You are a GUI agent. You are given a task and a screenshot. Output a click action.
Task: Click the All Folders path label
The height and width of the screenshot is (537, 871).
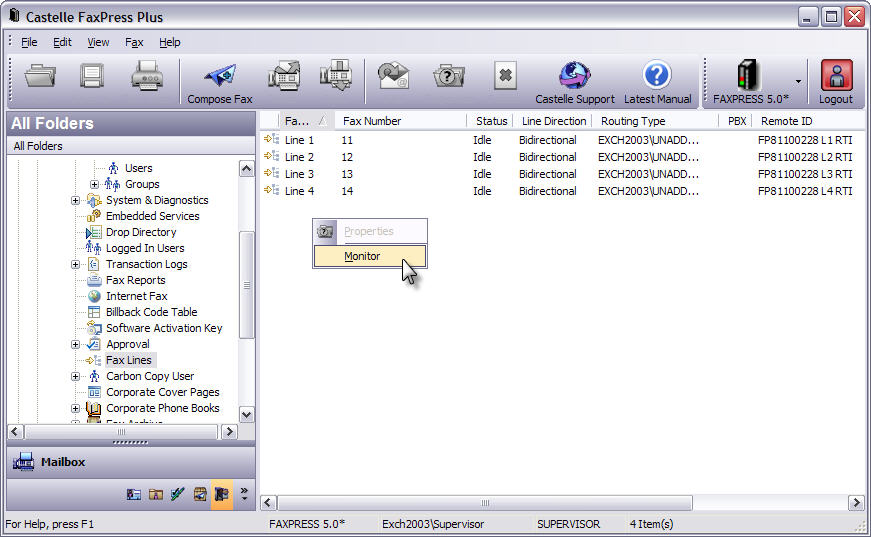click(38, 146)
